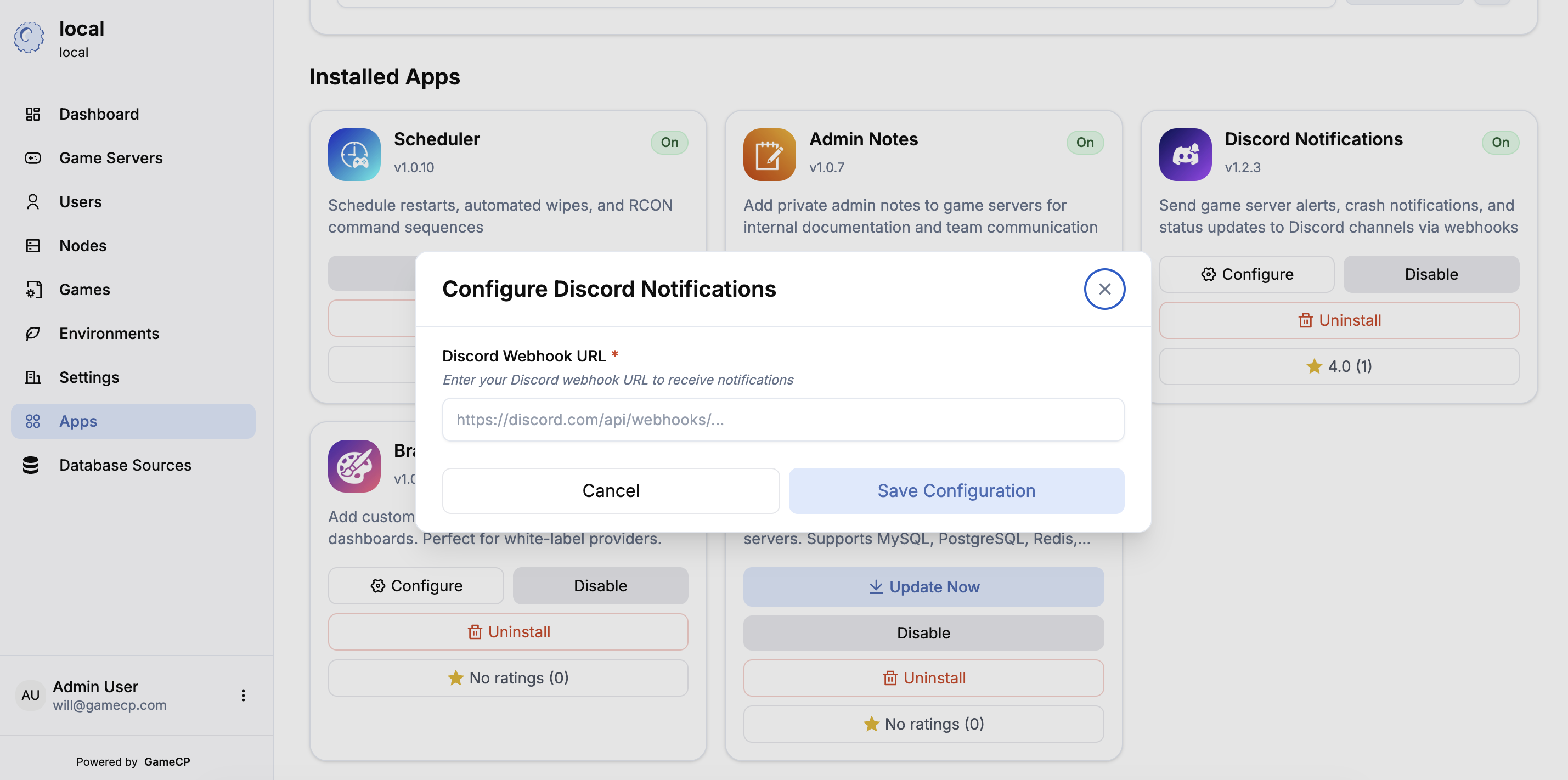The image size is (1568, 780).
Task: Click the Scheduler app icon
Action: [354, 154]
